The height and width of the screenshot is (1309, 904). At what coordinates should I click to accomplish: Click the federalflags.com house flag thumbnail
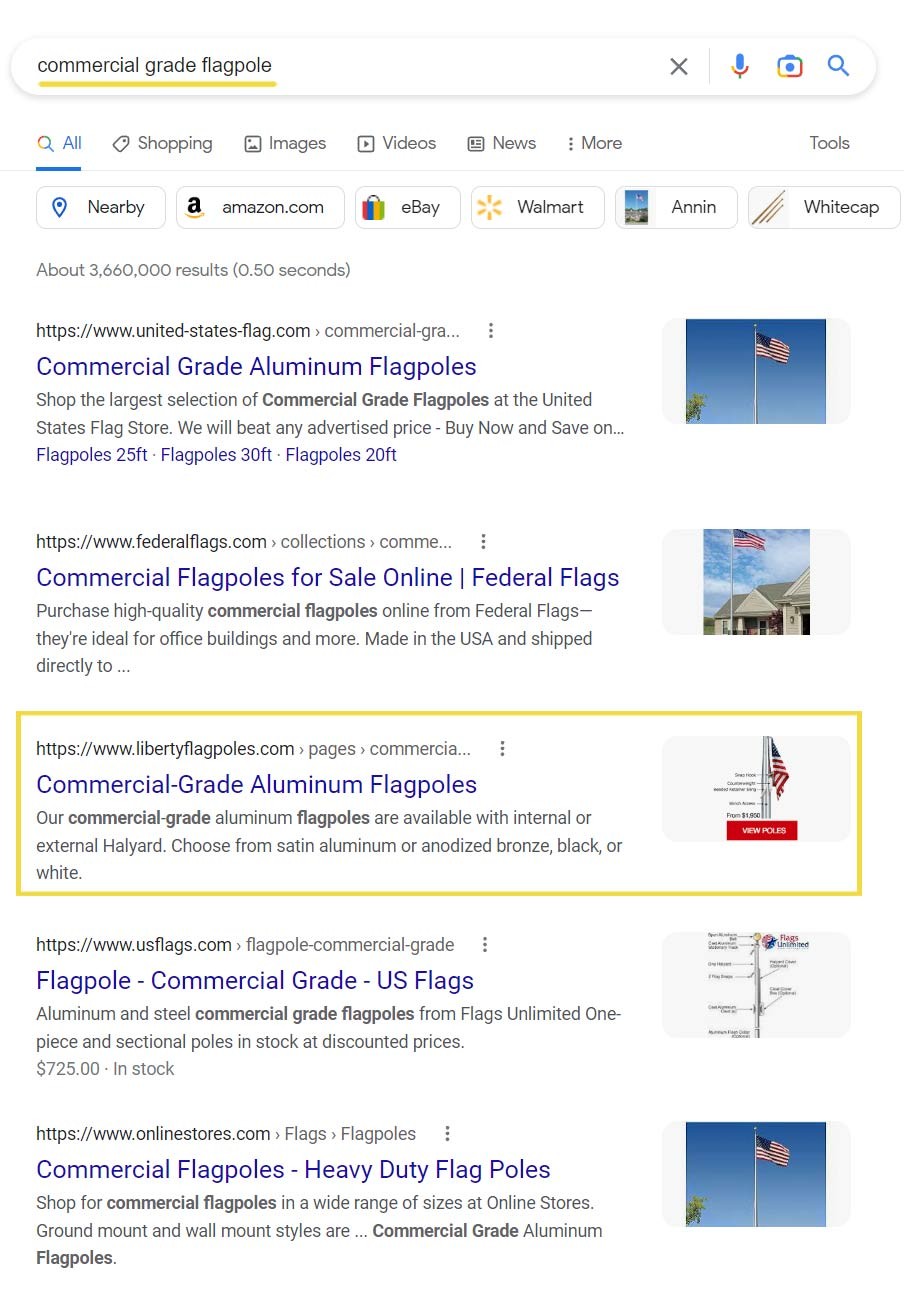click(756, 582)
